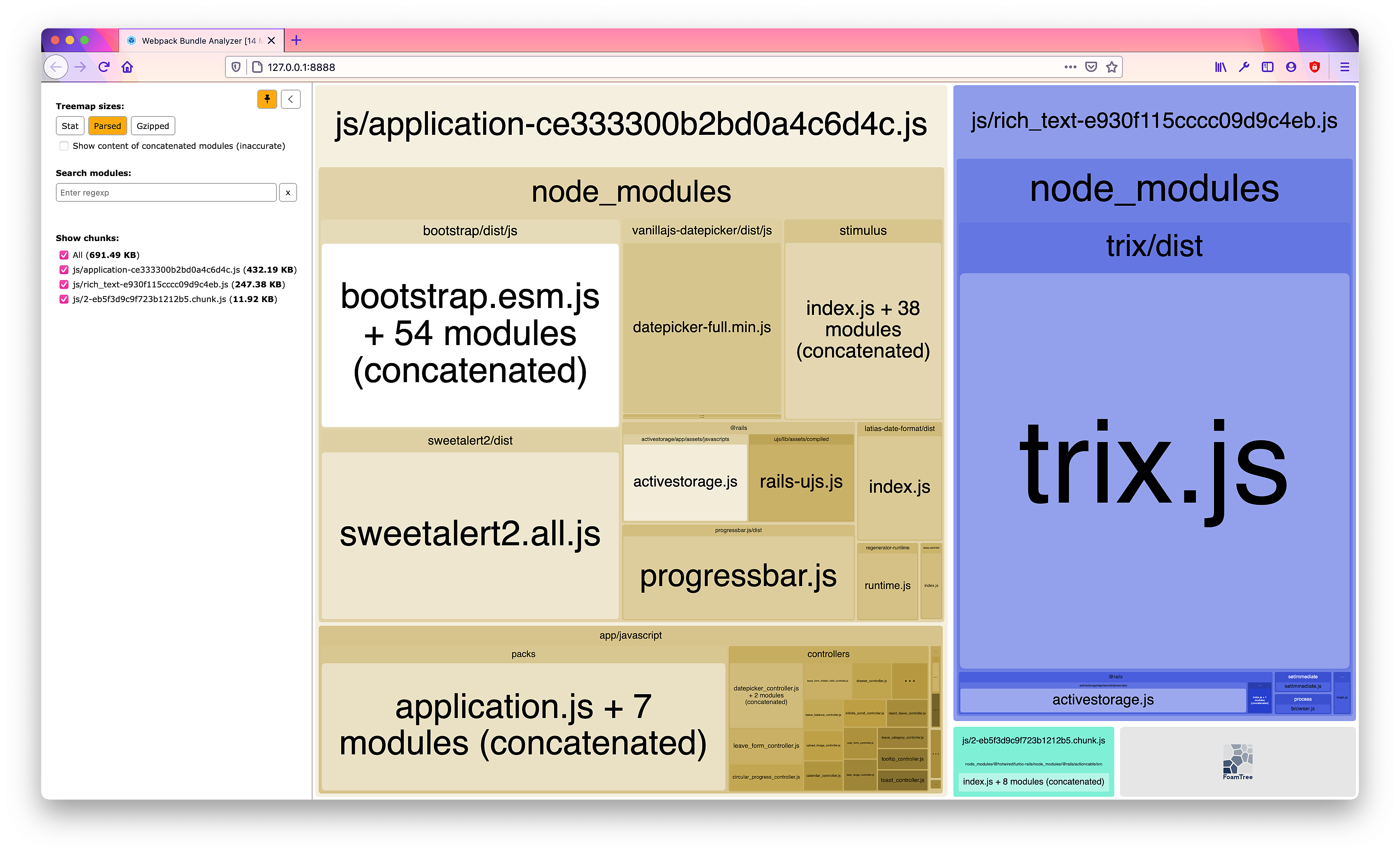1400x854 pixels.
Task: Click the controllers group header
Action: point(828,654)
